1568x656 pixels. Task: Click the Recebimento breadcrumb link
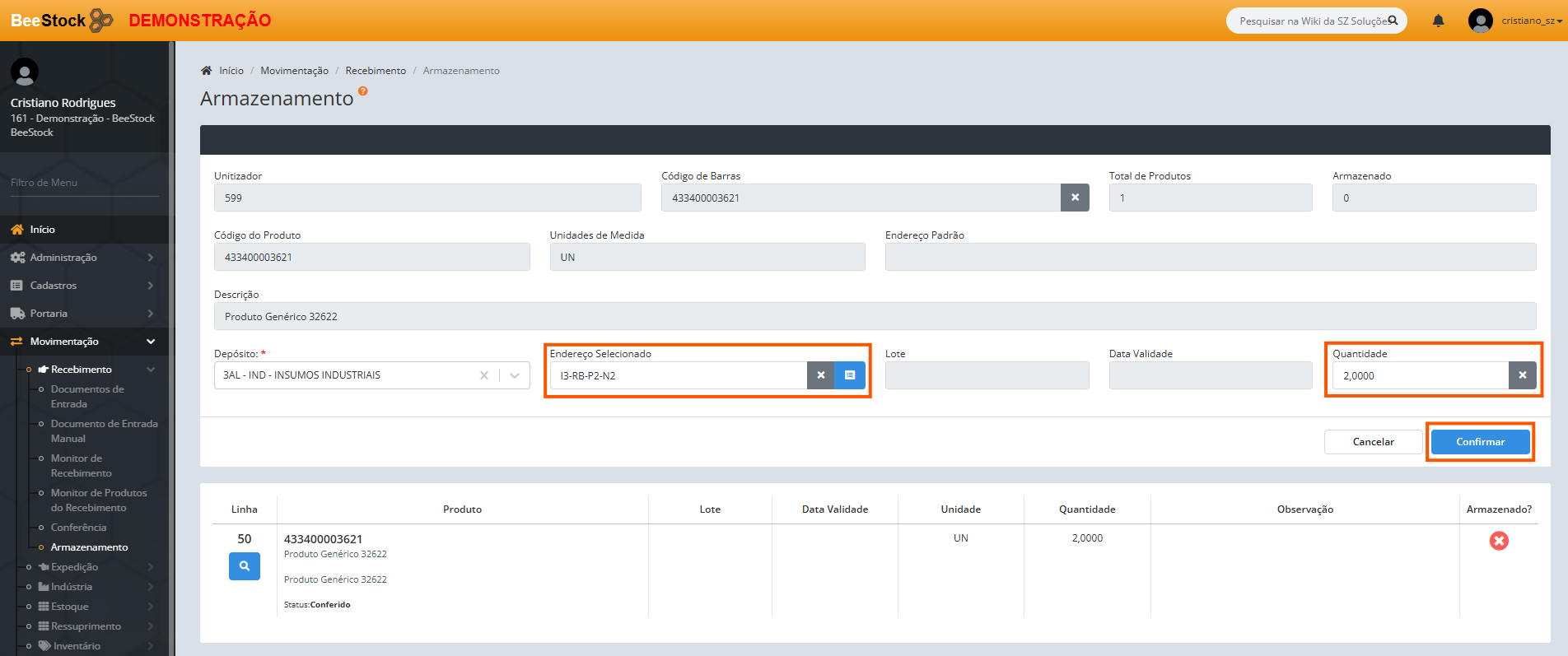tap(376, 71)
